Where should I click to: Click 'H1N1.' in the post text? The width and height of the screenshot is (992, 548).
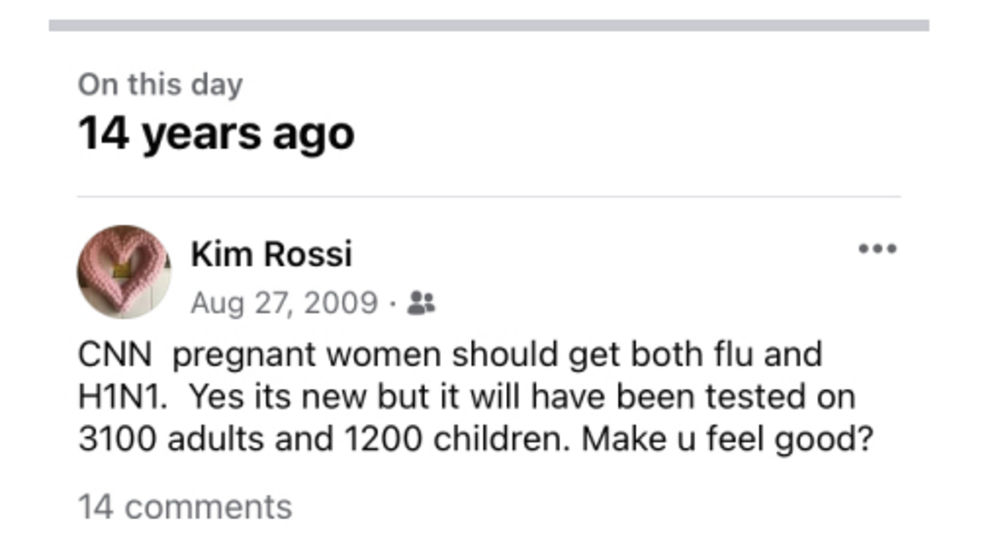(123, 397)
